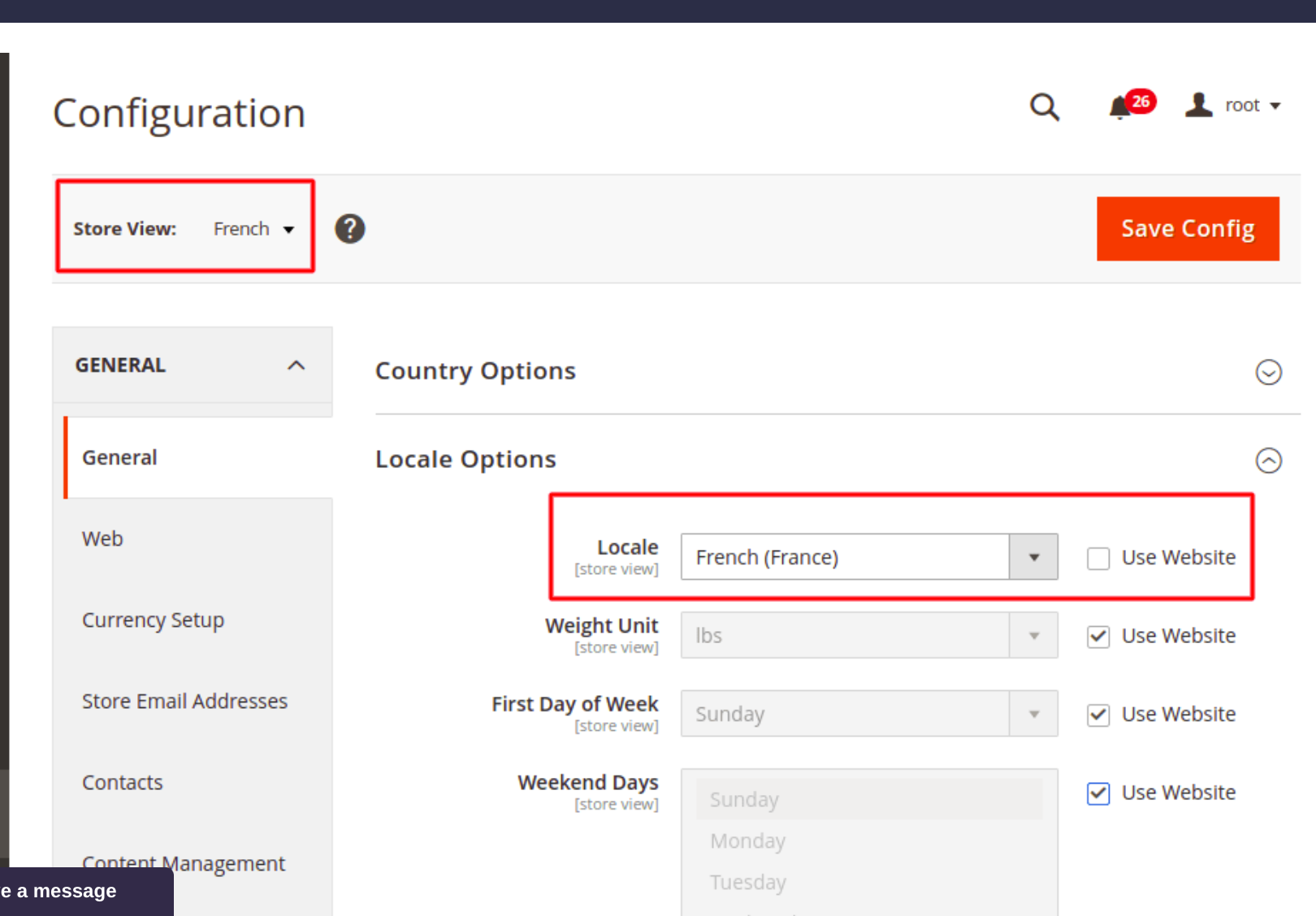This screenshot has width=1316, height=916.
Task: Open notifications bell showing 26 alerts
Action: click(x=1119, y=107)
